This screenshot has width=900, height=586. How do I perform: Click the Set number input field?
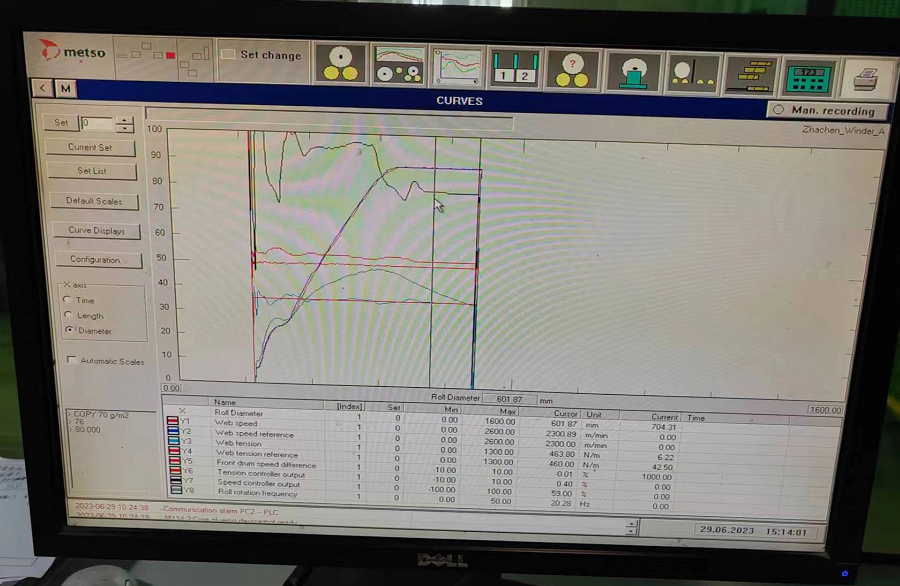pyautogui.click(x=97, y=123)
